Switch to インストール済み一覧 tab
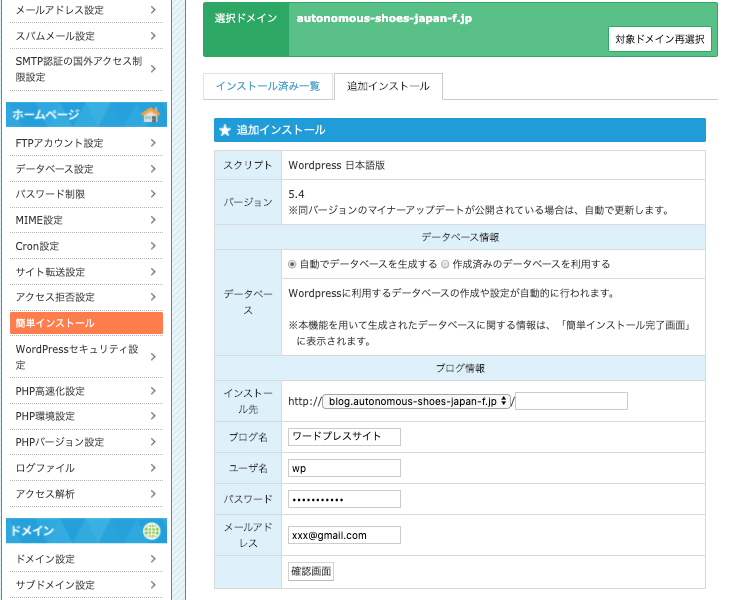This screenshot has height=600, width=733. coord(267,86)
